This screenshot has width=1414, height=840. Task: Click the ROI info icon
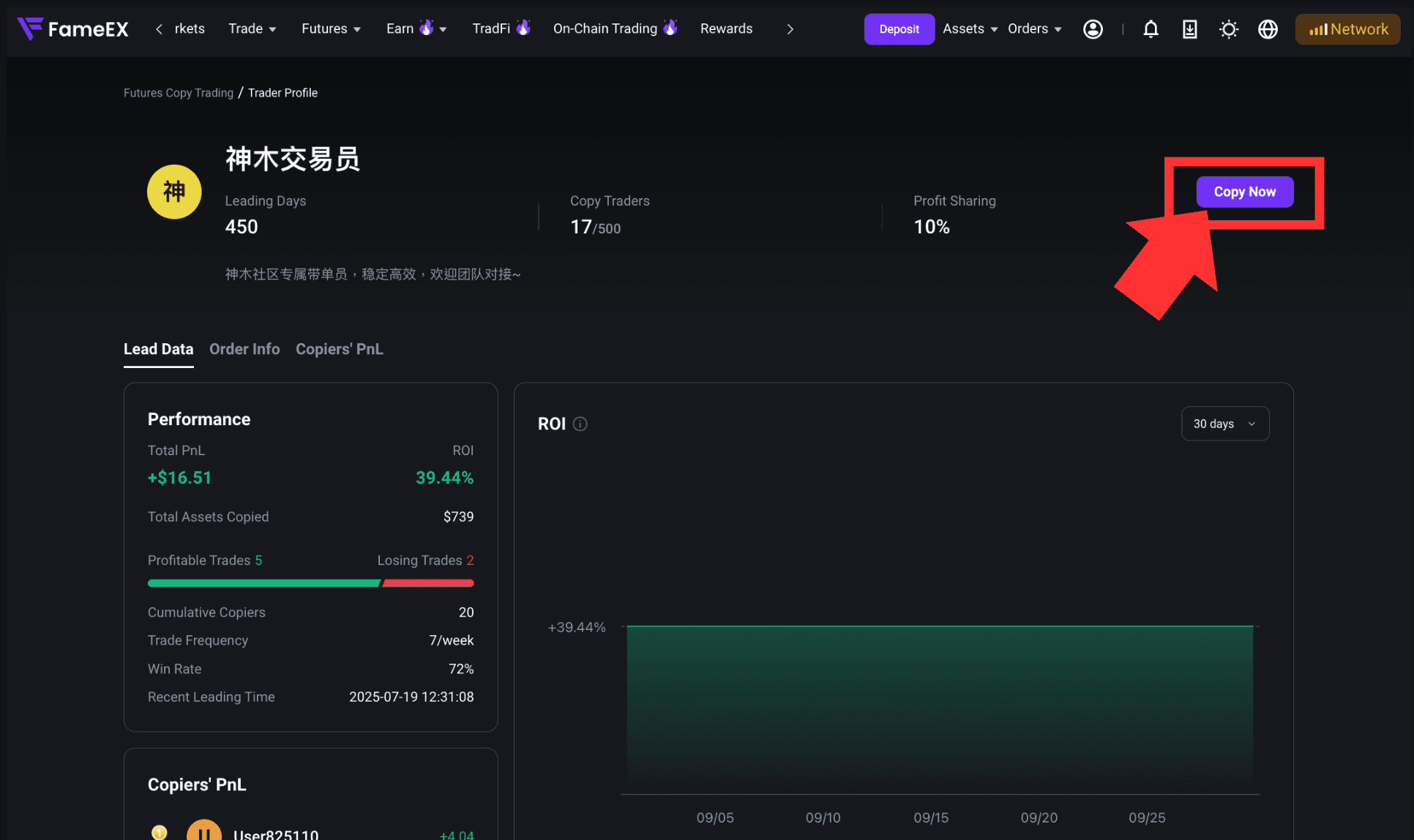click(580, 424)
